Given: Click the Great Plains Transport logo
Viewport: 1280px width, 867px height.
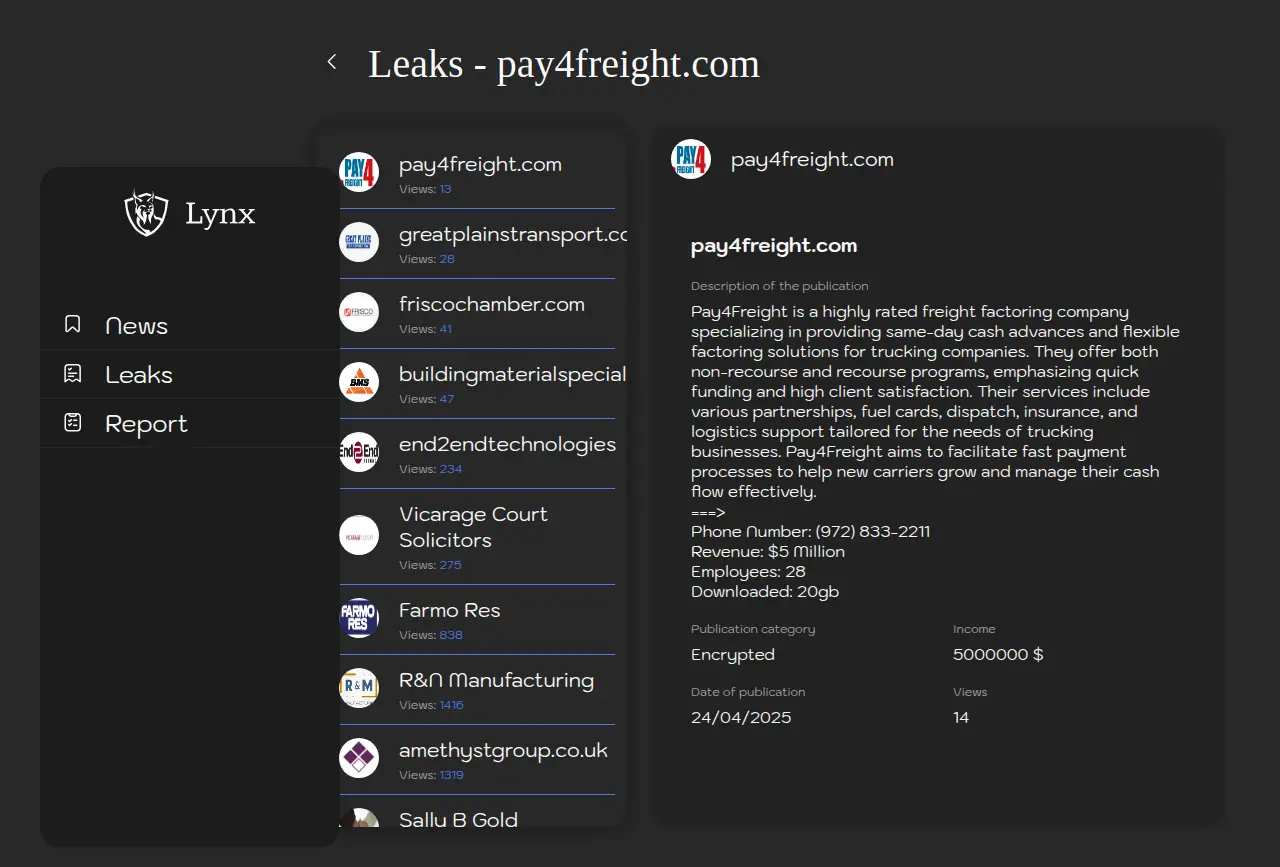Looking at the screenshot, I should pyautogui.click(x=359, y=242).
